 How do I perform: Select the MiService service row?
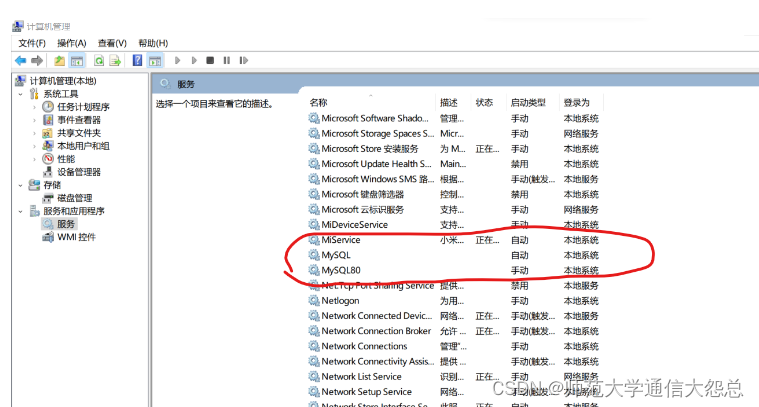coord(454,240)
